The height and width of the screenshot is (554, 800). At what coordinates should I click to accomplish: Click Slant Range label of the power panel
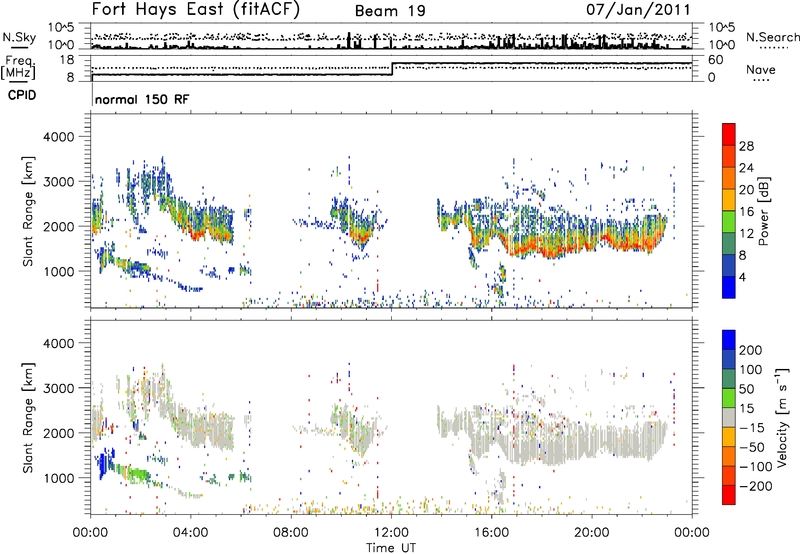(x=28, y=211)
